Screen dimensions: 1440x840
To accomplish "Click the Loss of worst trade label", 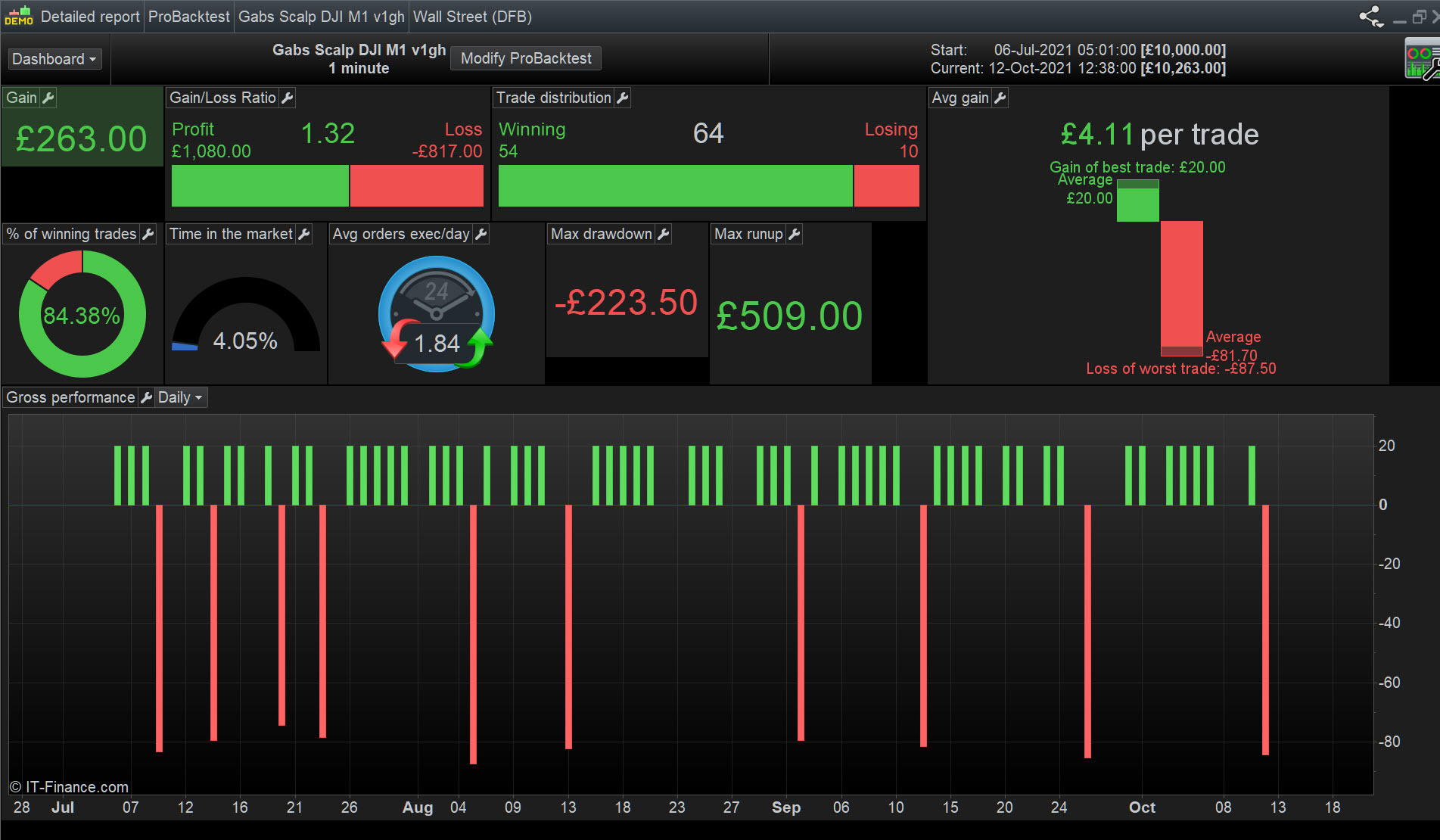I will coord(1181,369).
